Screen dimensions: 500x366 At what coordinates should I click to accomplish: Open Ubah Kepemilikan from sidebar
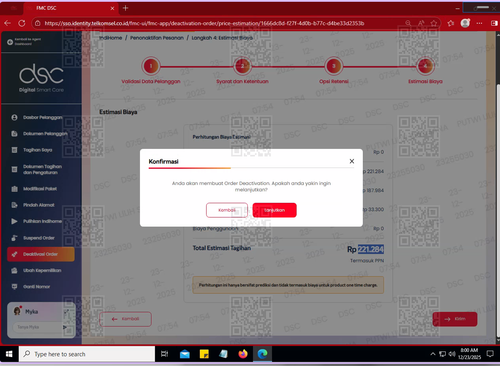coord(42,270)
